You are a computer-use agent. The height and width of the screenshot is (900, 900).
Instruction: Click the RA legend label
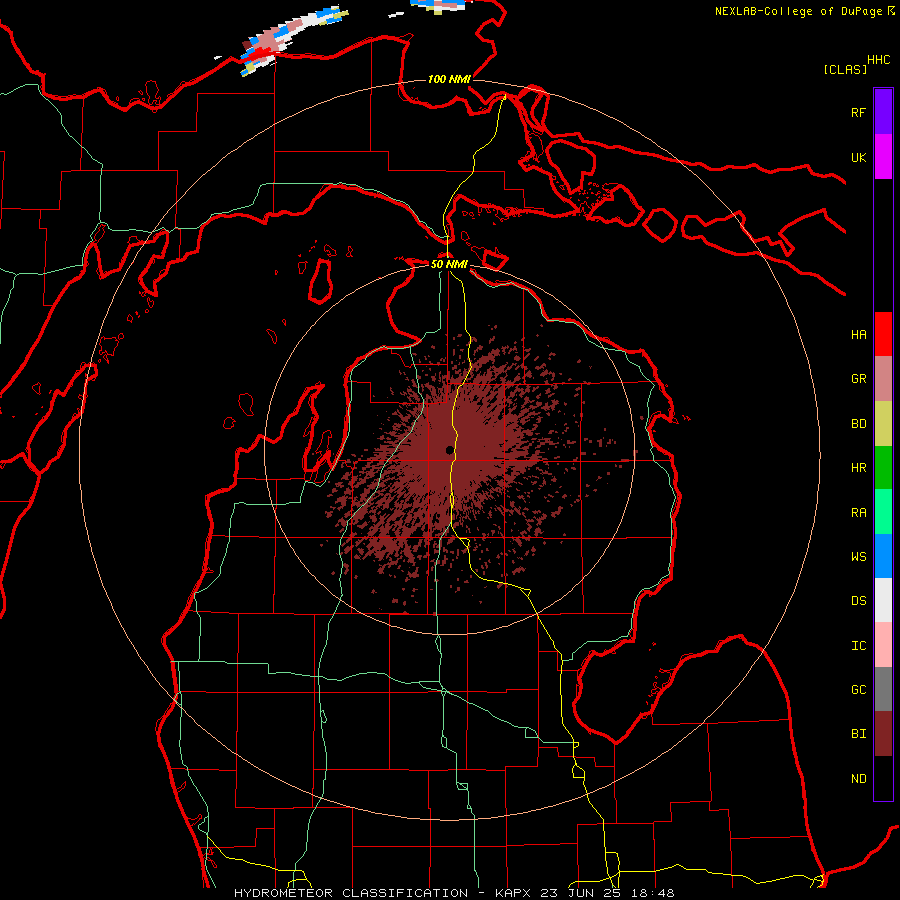point(859,513)
